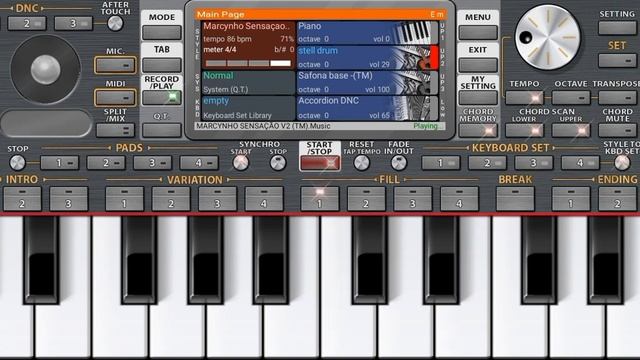Turn the AFTER TOUCH knob
Image resolution: width=640 pixels, height=360 pixels.
tap(115, 23)
